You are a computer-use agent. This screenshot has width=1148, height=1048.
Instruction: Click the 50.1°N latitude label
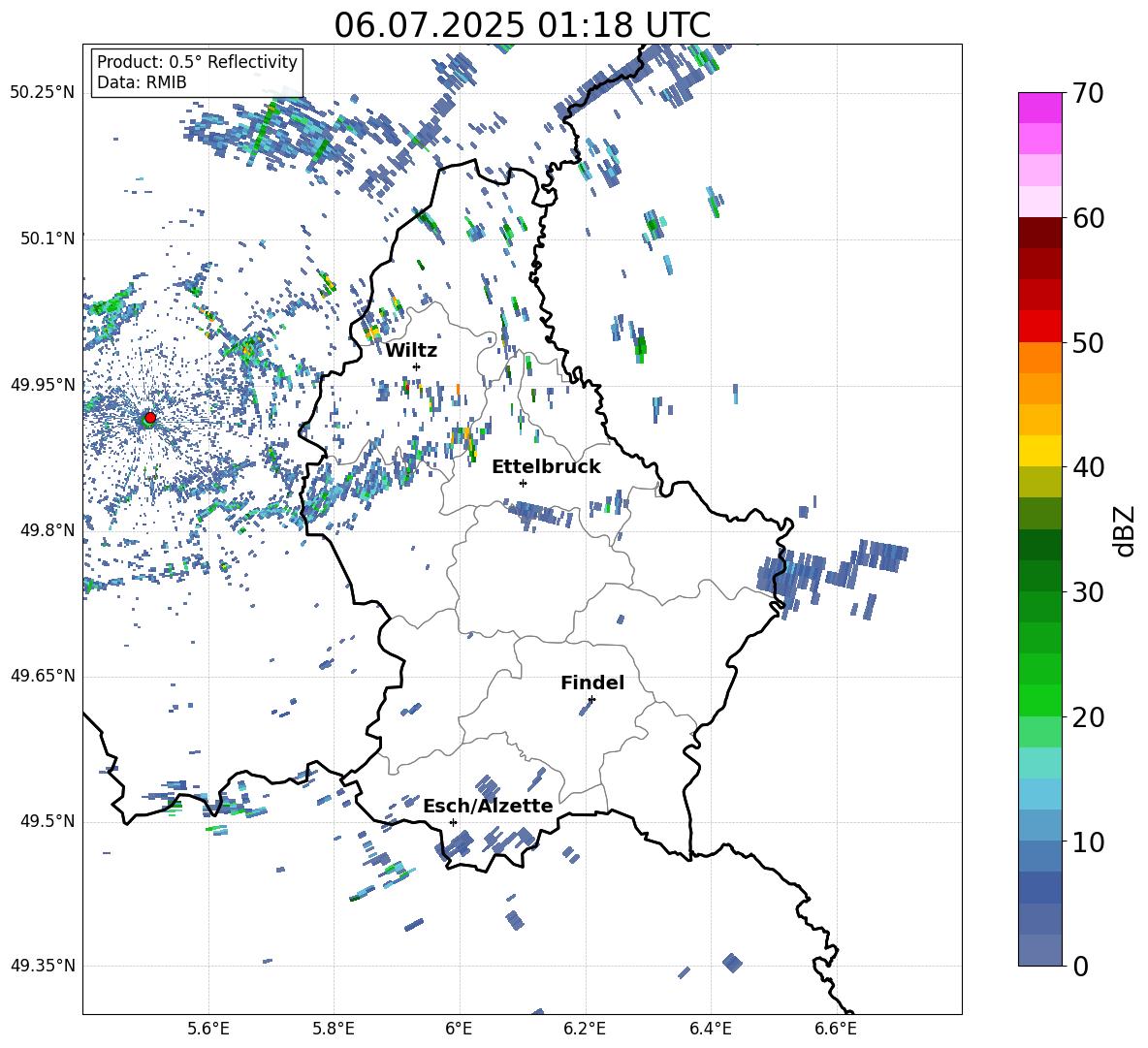(x=48, y=238)
